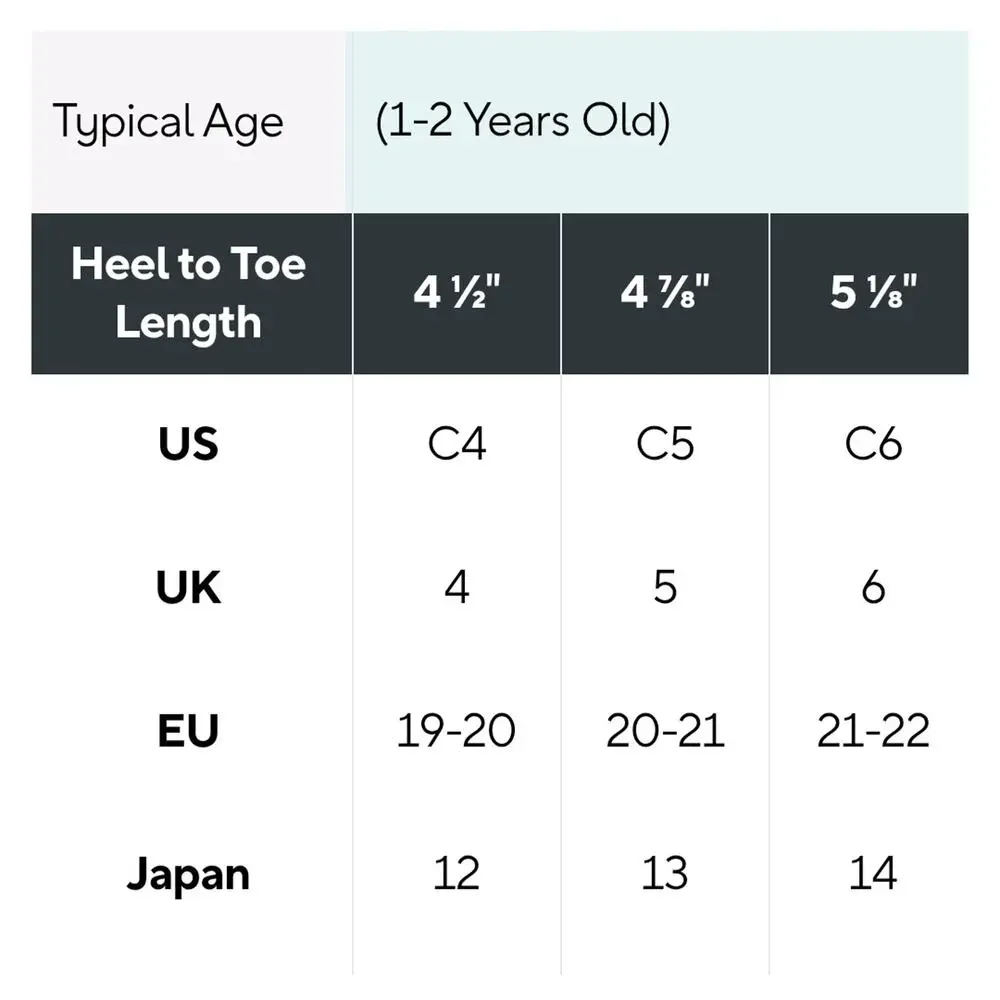The image size is (1000, 1000).
Task: Pick UK size 4 cell
Action: tap(457, 587)
